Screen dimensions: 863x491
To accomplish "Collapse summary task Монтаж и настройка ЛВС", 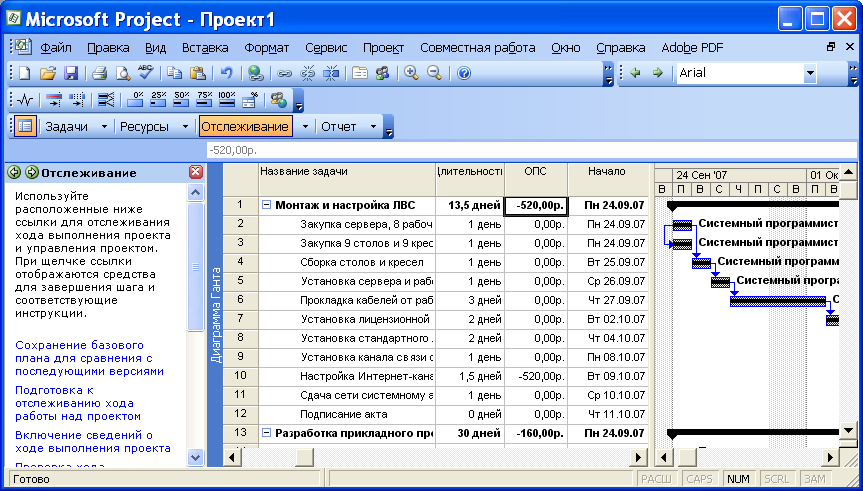I will click(266, 205).
